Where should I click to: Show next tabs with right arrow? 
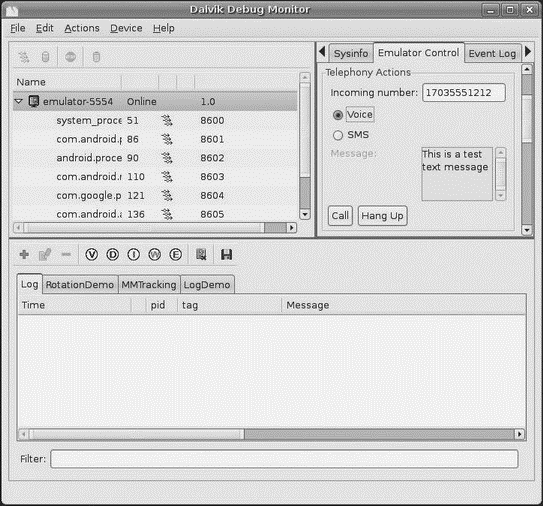pos(528,52)
